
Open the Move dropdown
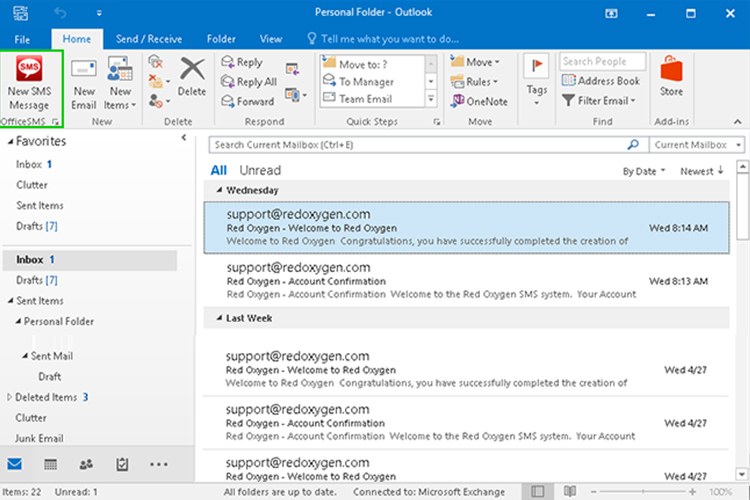(x=475, y=62)
